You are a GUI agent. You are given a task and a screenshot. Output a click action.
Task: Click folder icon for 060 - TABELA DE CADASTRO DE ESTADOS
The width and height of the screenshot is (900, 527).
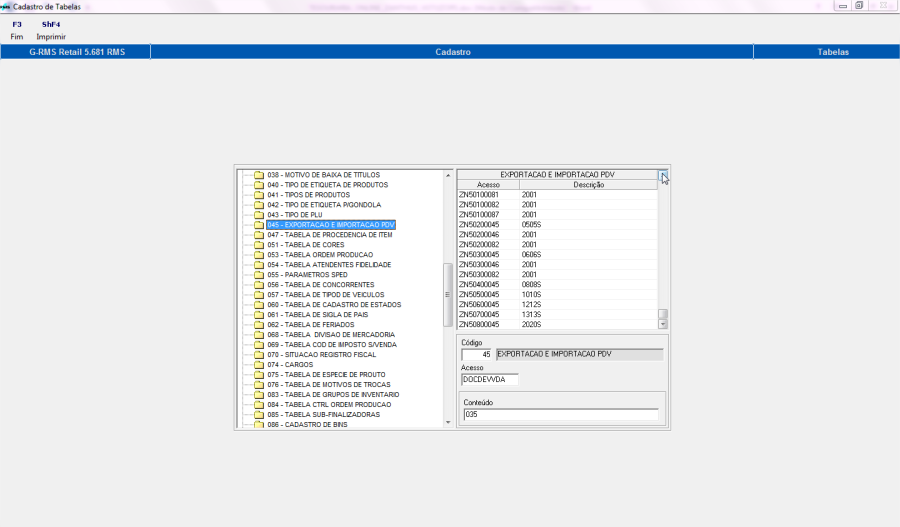259,305
